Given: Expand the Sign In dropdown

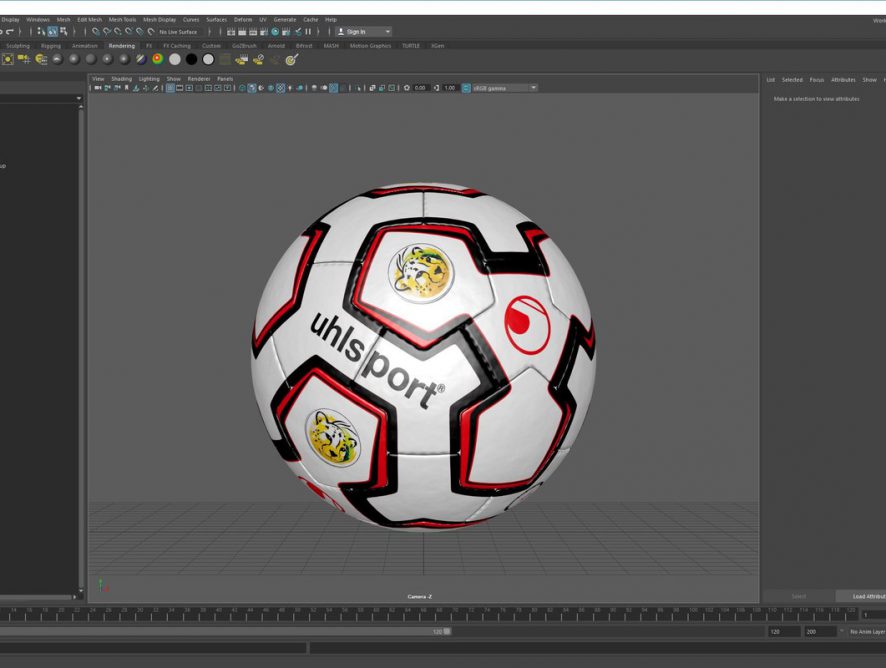Looking at the screenshot, I should coord(387,32).
